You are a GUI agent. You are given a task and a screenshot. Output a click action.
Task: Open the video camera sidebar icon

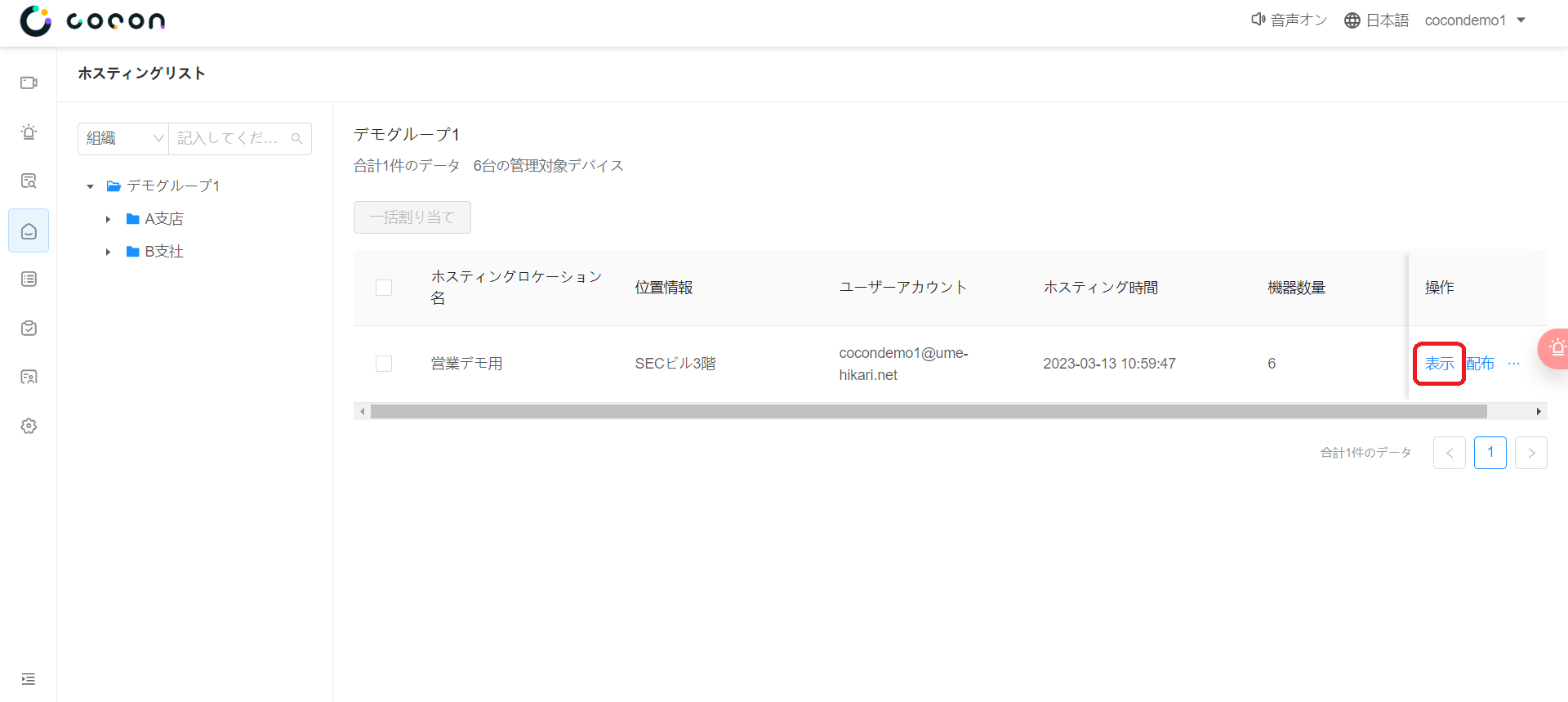(x=29, y=83)
